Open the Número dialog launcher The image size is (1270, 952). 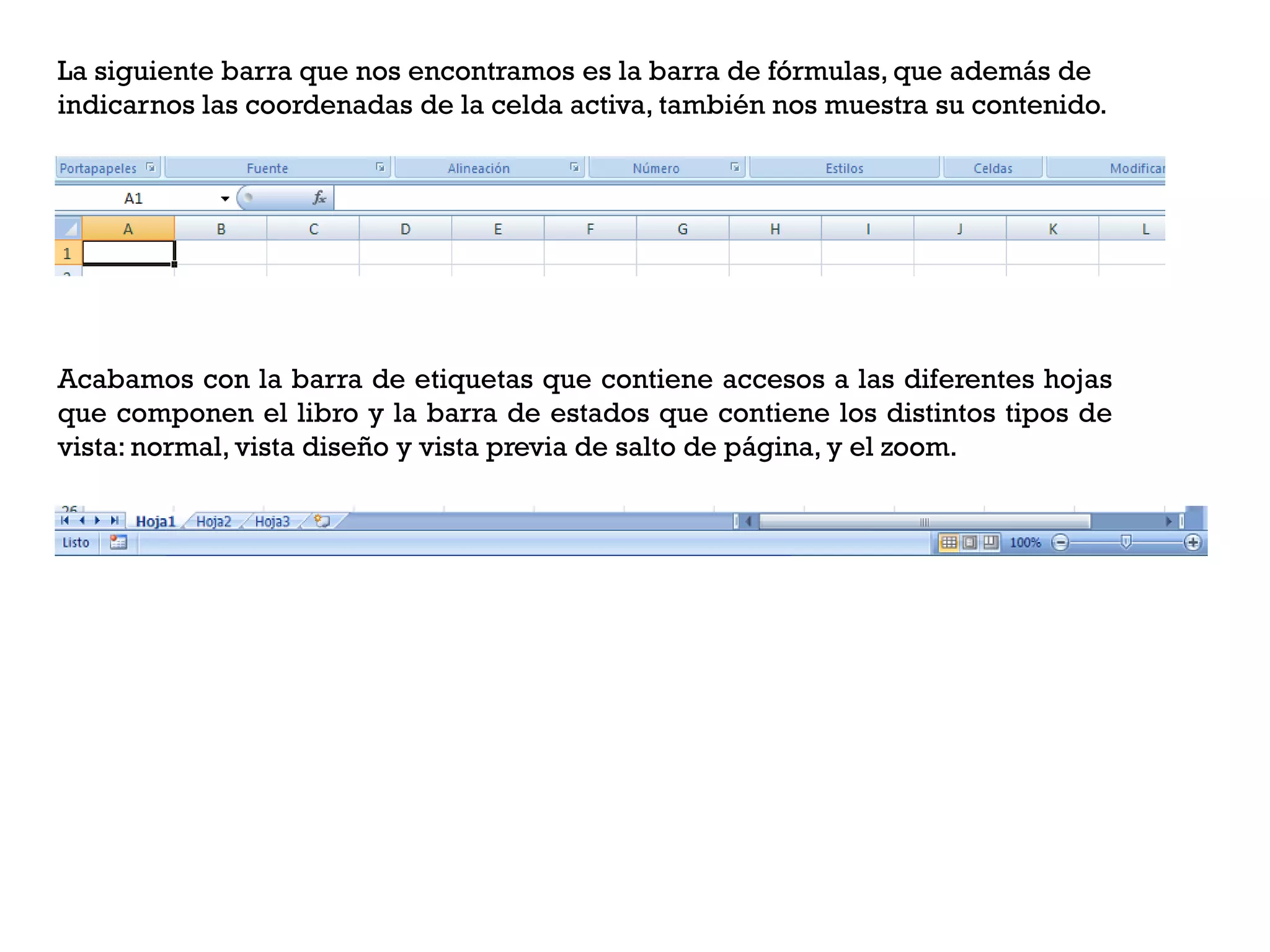(735, 167)
